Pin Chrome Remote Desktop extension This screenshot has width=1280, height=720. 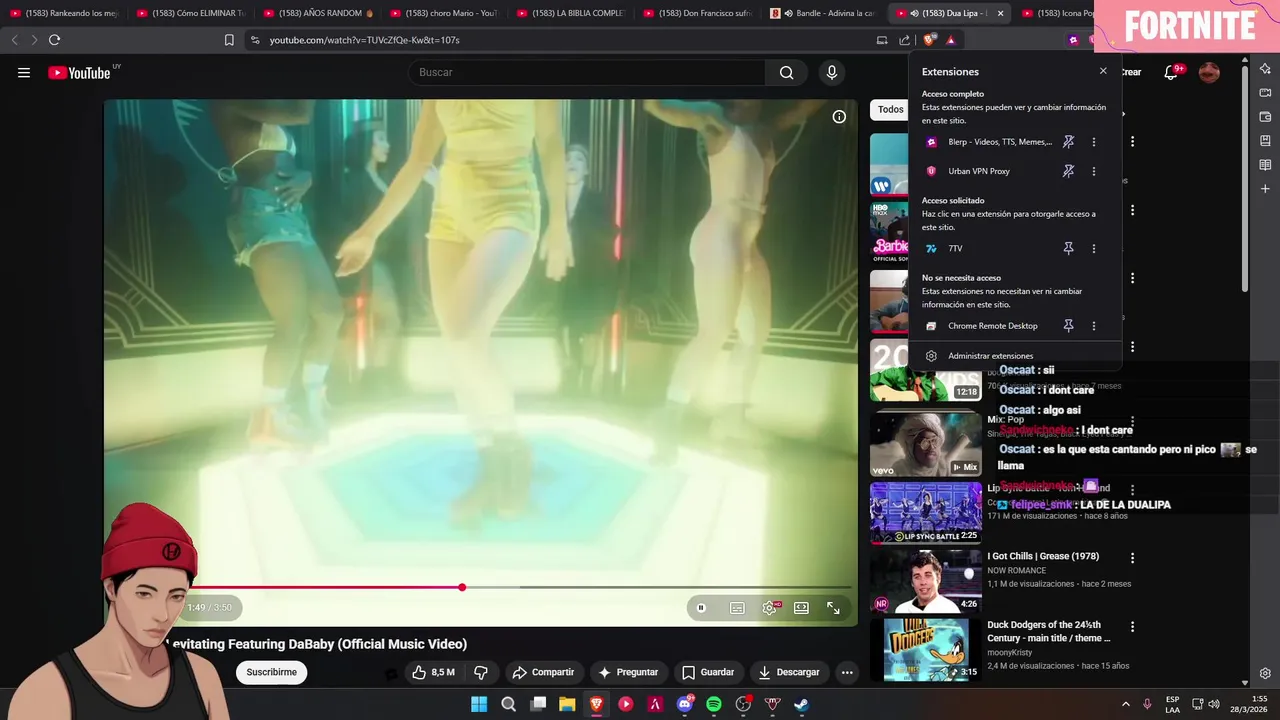point(1068,326)
